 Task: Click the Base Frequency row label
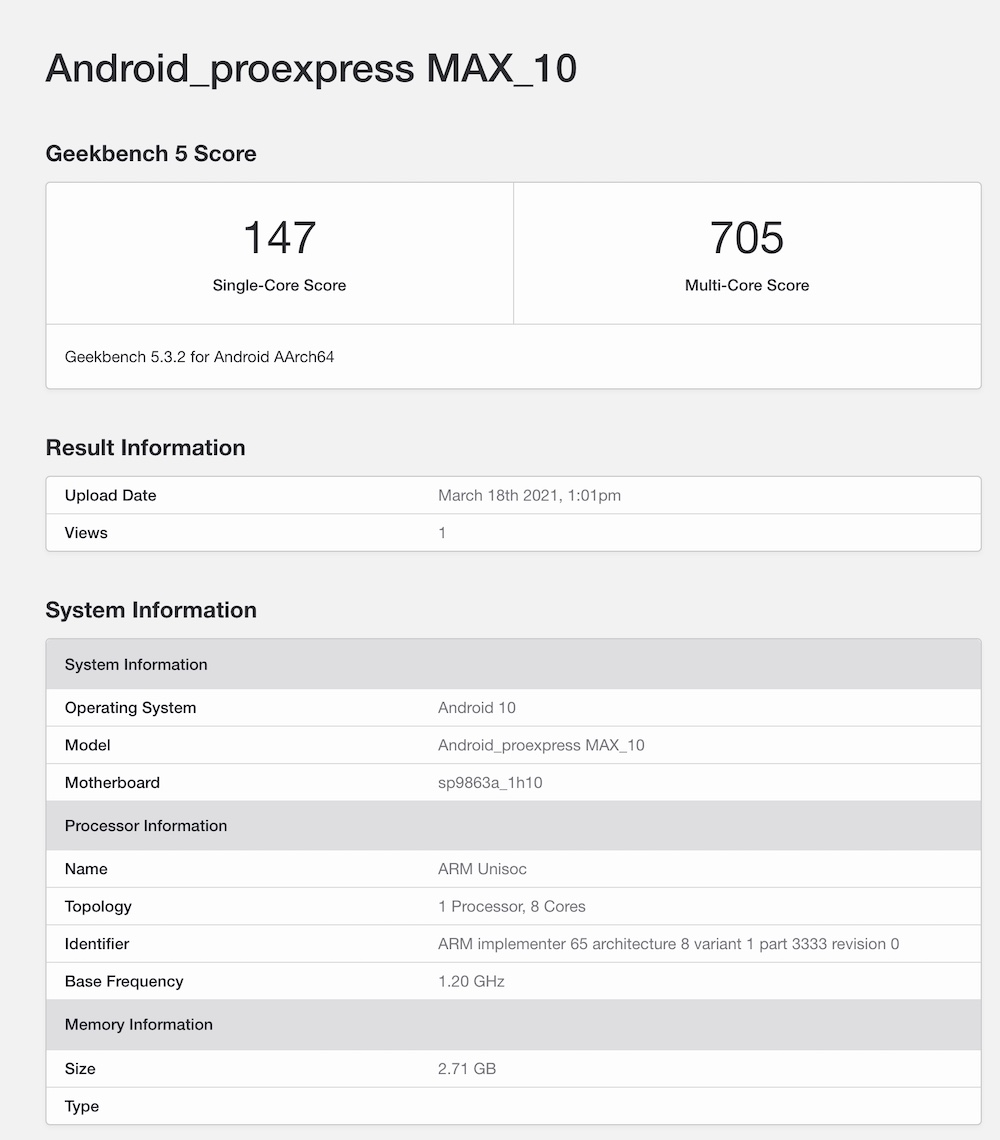(124, 982)
